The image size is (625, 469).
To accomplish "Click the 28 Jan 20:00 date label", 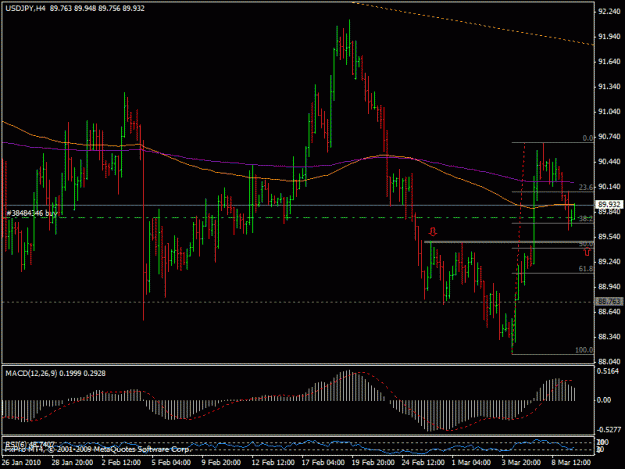I will (x=72, y=462).
